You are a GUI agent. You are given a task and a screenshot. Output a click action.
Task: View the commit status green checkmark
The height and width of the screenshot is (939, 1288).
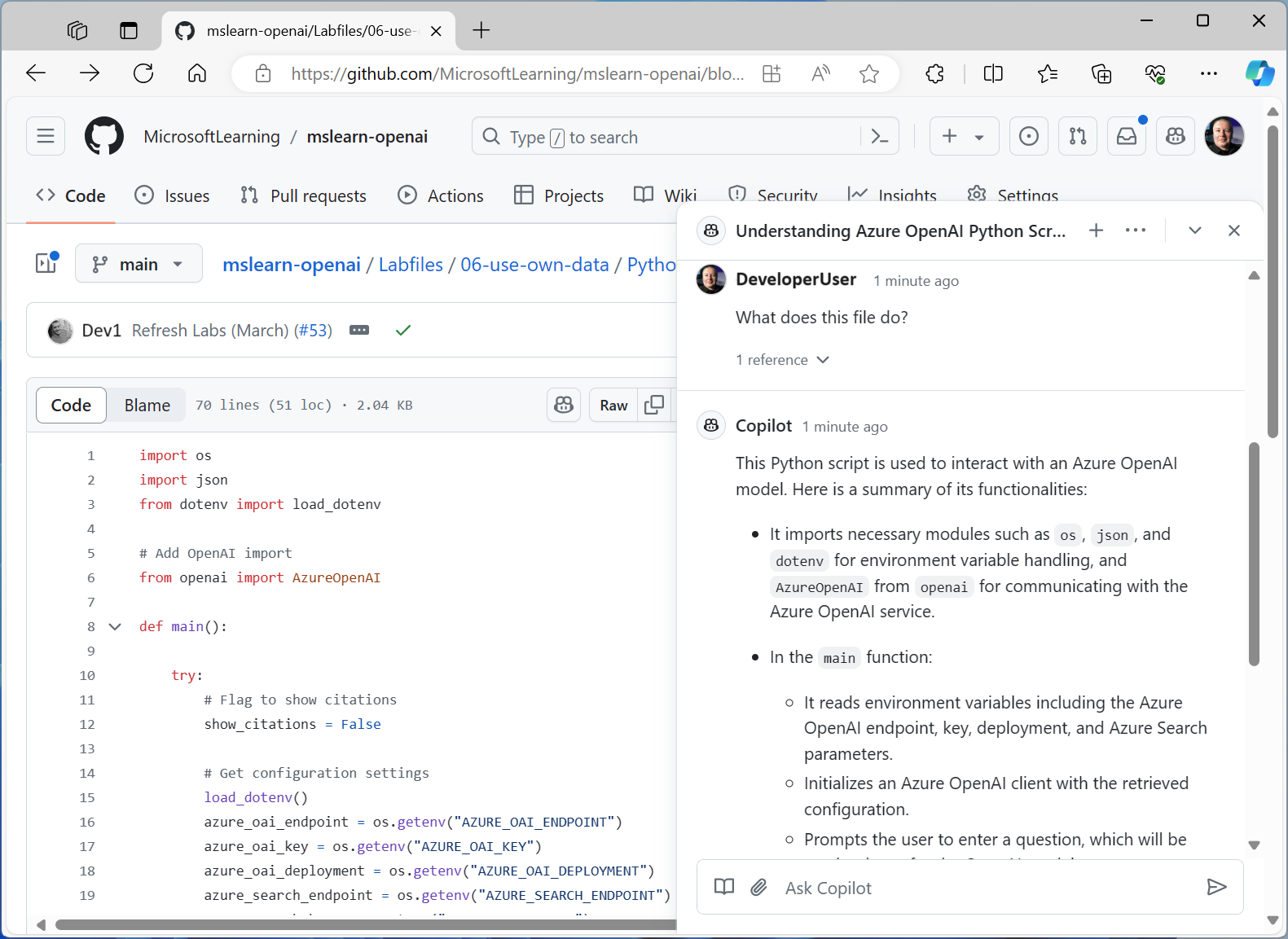coord(403,330)
